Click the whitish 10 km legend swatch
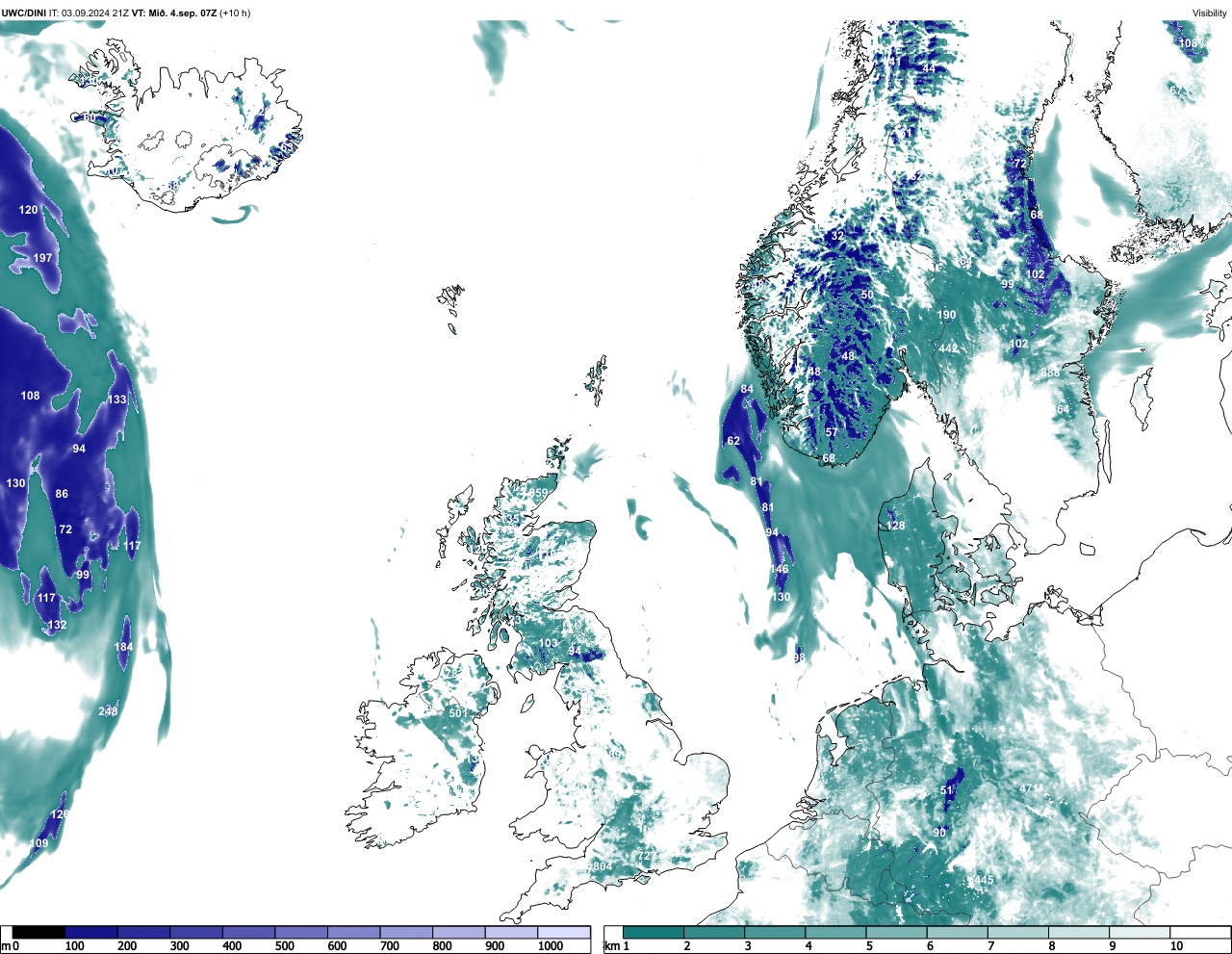This screenshot has width=1232, height=954. tap(1200, 932)
